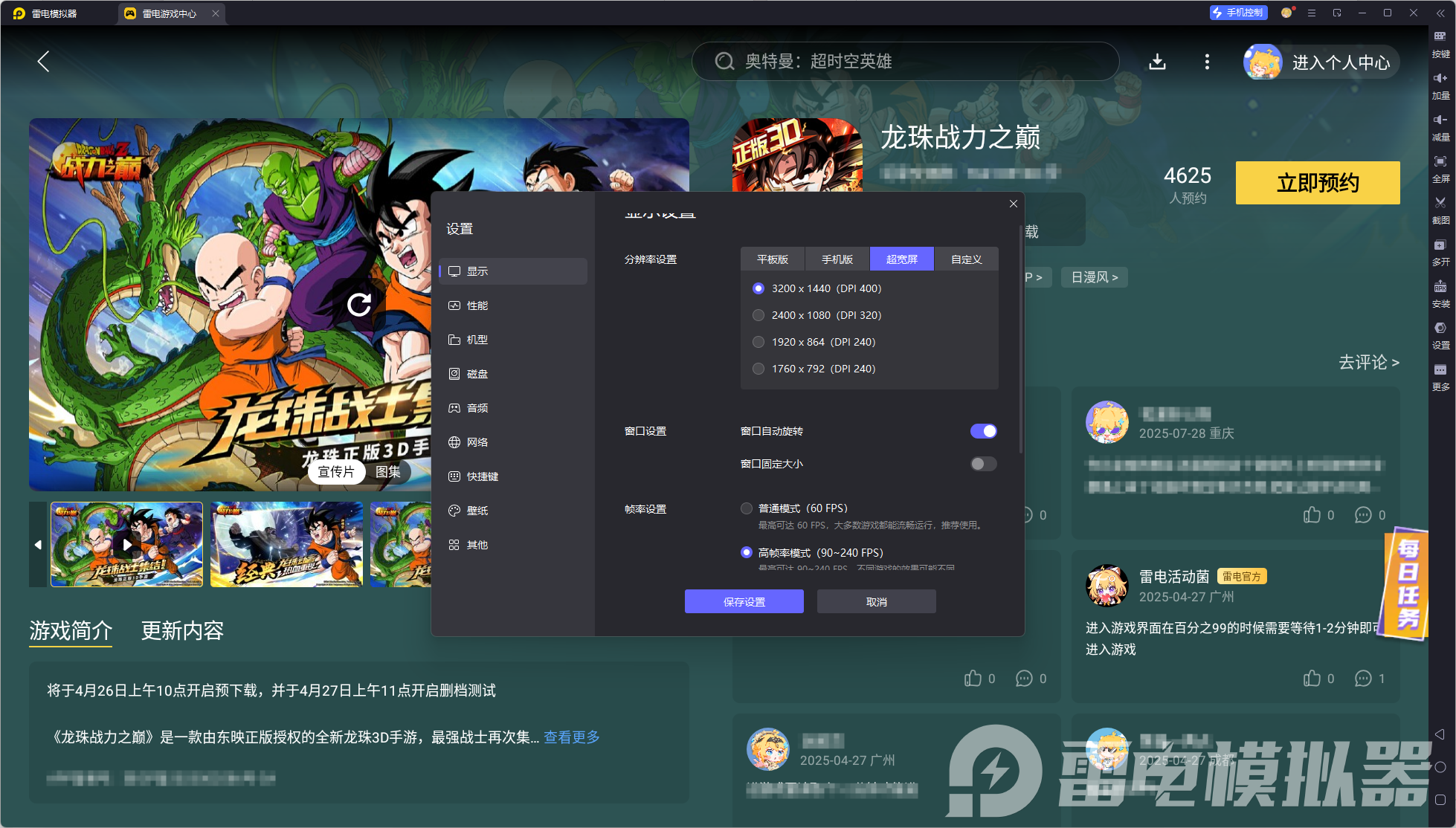
Task: Open the download manager icon
Action: (x=1157, y=62)
